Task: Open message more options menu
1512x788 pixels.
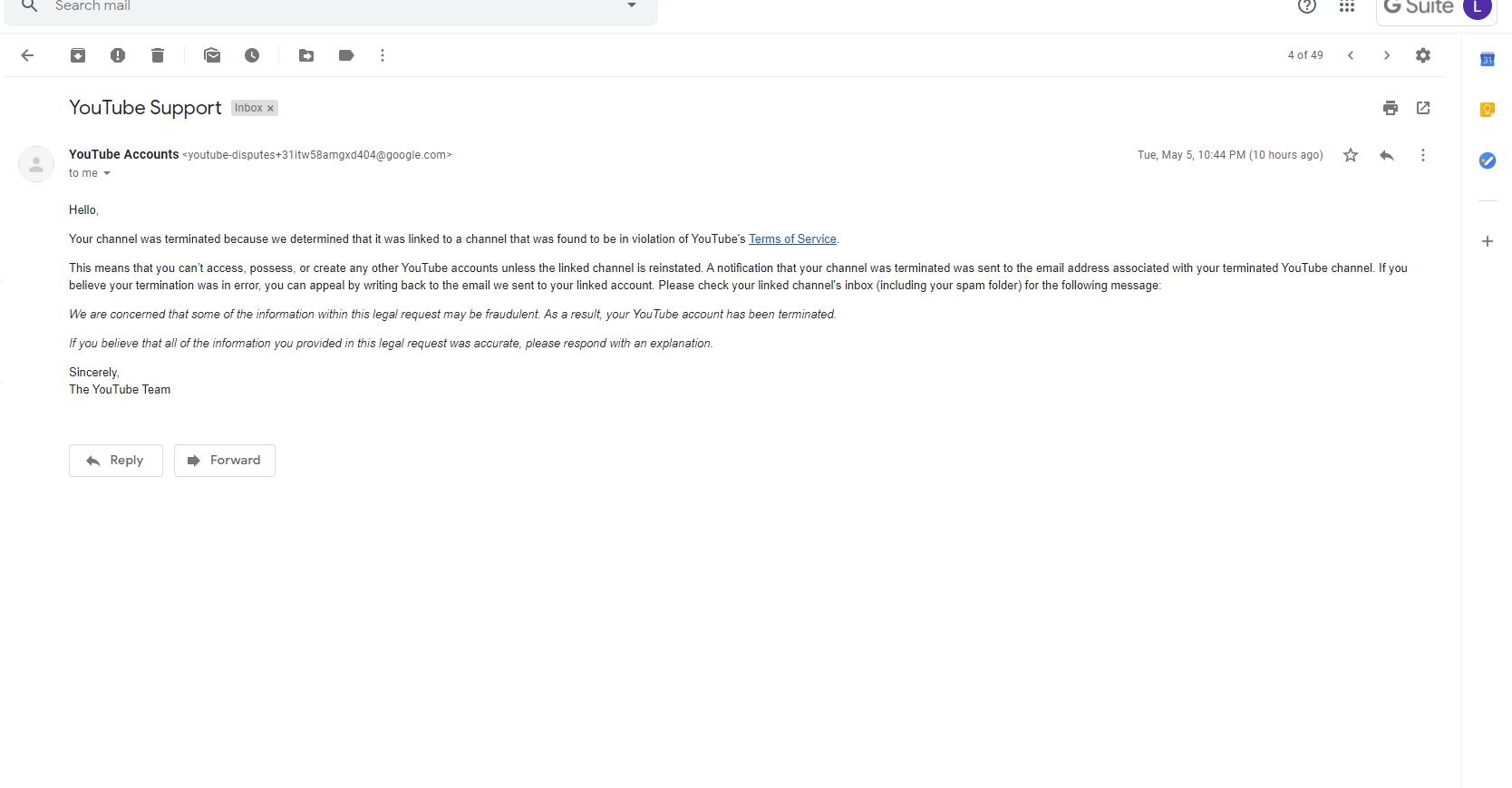Action: tap(1423, 155)
